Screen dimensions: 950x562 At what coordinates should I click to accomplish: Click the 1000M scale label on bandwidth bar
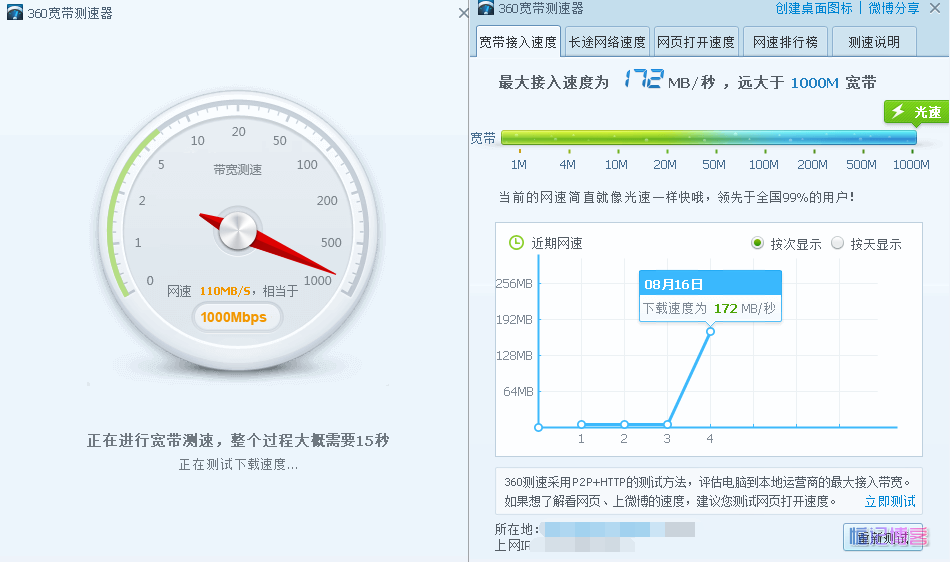[x=911, y=165]
